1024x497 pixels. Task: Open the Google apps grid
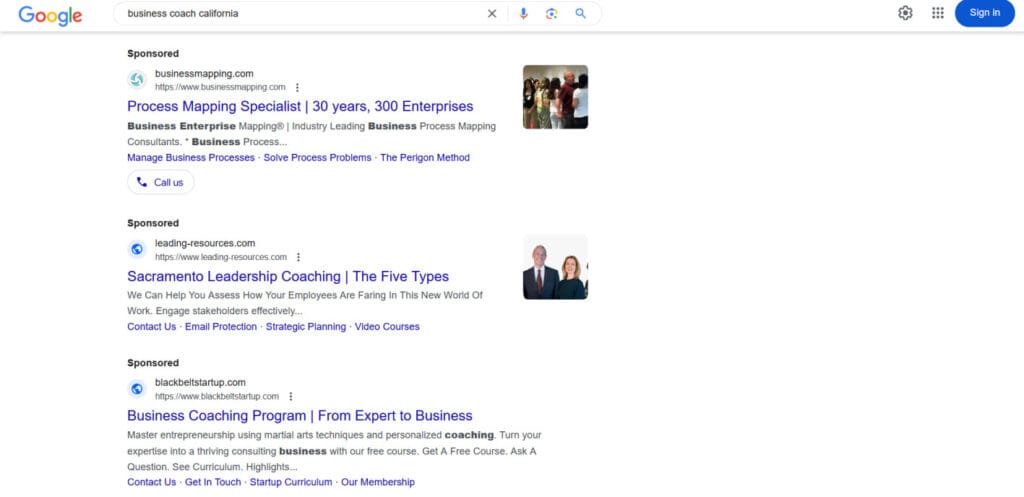coord(938,13)
